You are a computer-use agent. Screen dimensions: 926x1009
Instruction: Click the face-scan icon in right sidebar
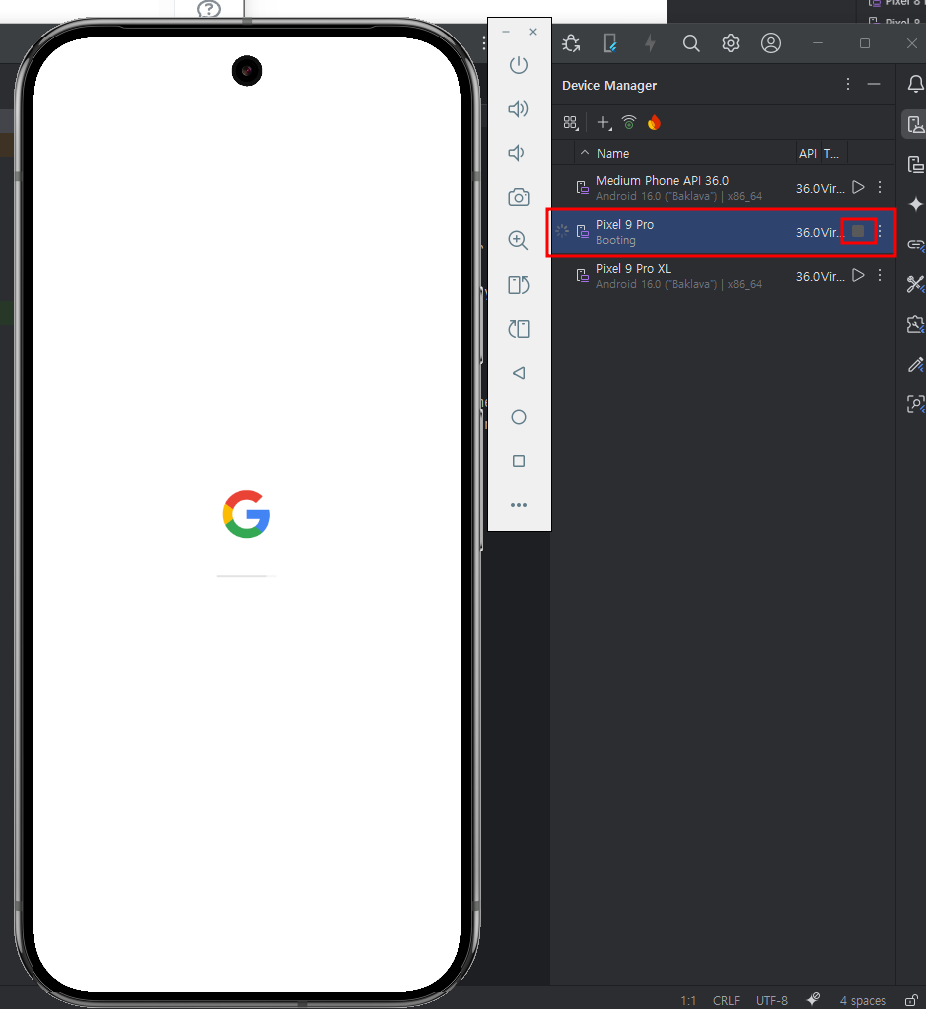click(x=915, y=404)
